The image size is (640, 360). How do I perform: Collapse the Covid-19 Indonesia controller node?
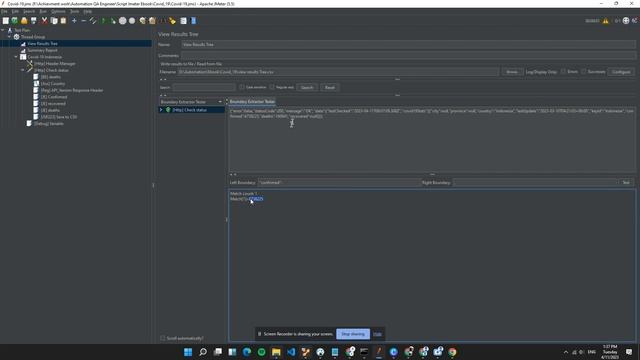[16, 57]
